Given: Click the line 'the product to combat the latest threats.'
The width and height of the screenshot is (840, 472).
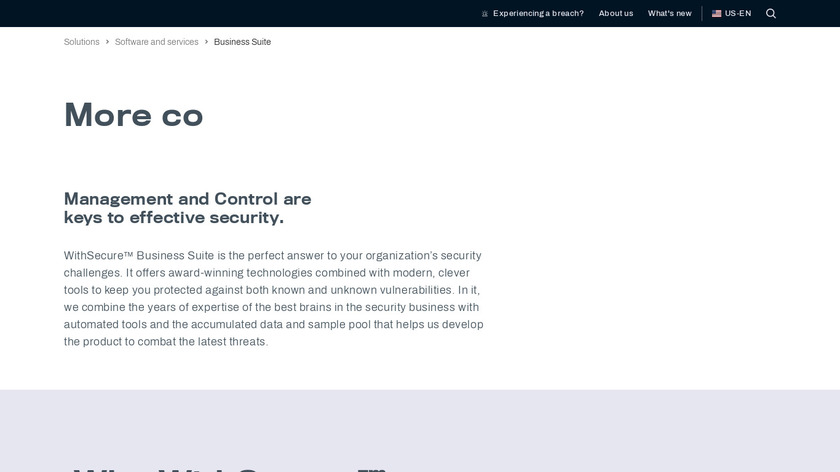Looking at the screenshot, I should (166, 342).
